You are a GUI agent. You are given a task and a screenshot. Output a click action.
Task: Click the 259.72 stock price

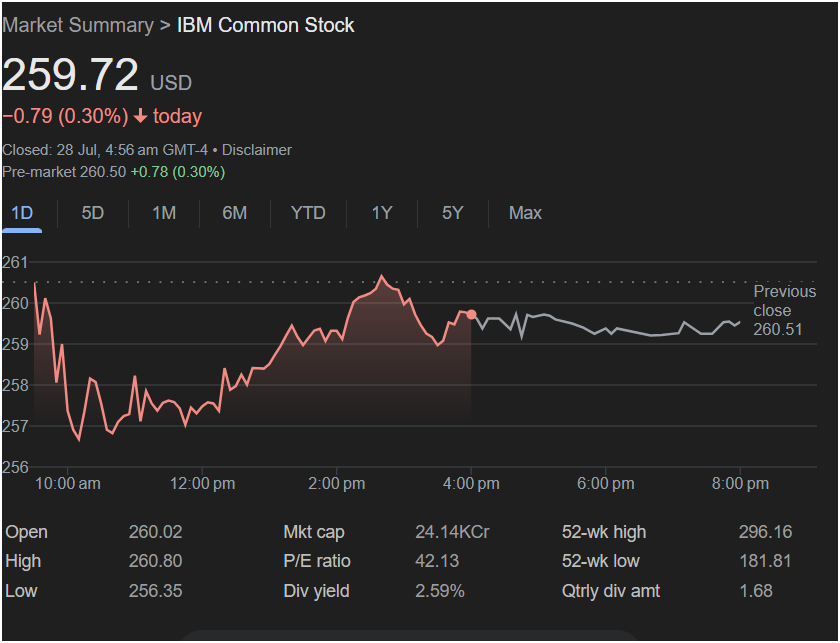click(x=71, y=74)
